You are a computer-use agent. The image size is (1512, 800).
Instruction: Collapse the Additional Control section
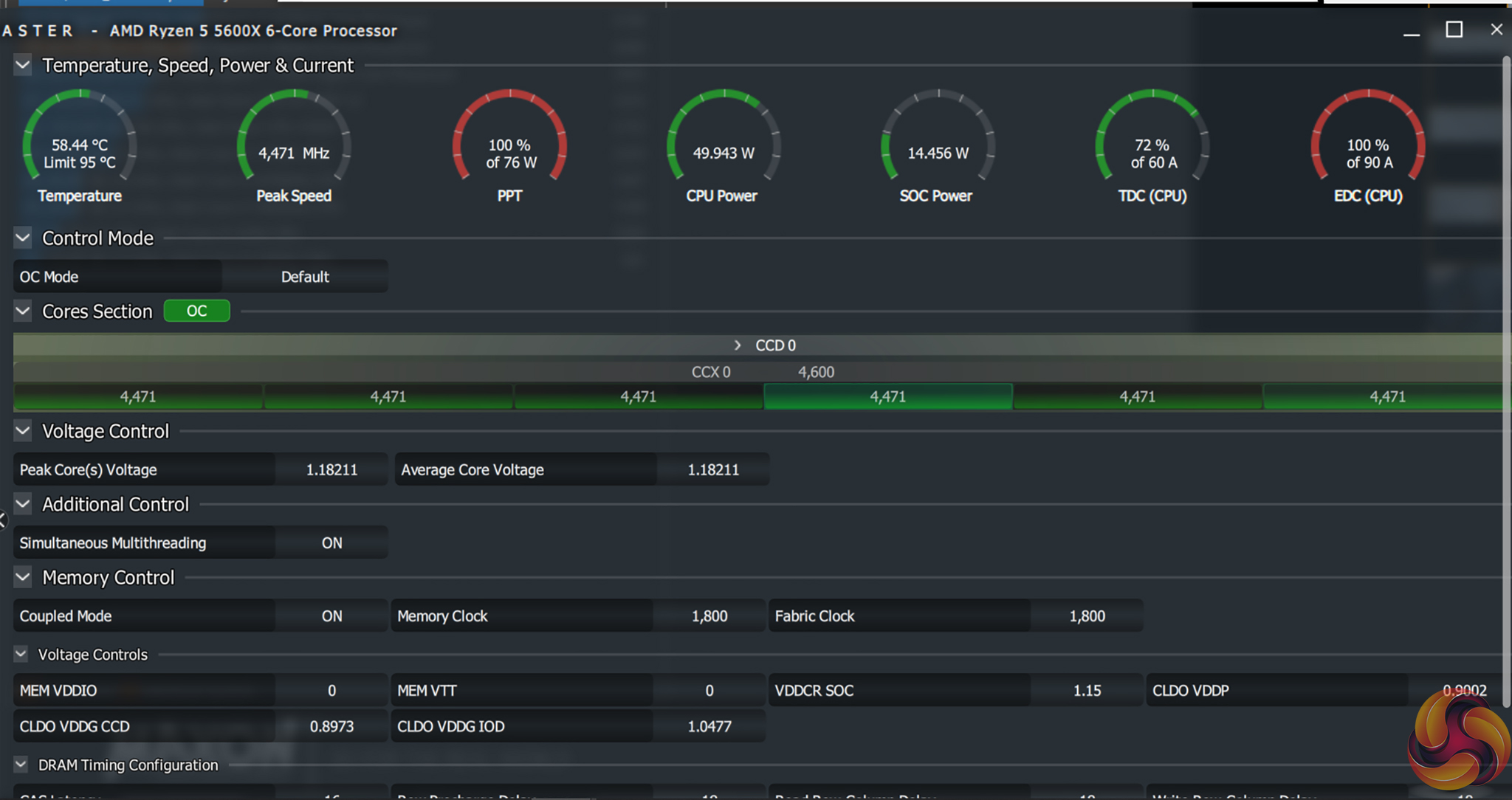click(x=23, y=504)
